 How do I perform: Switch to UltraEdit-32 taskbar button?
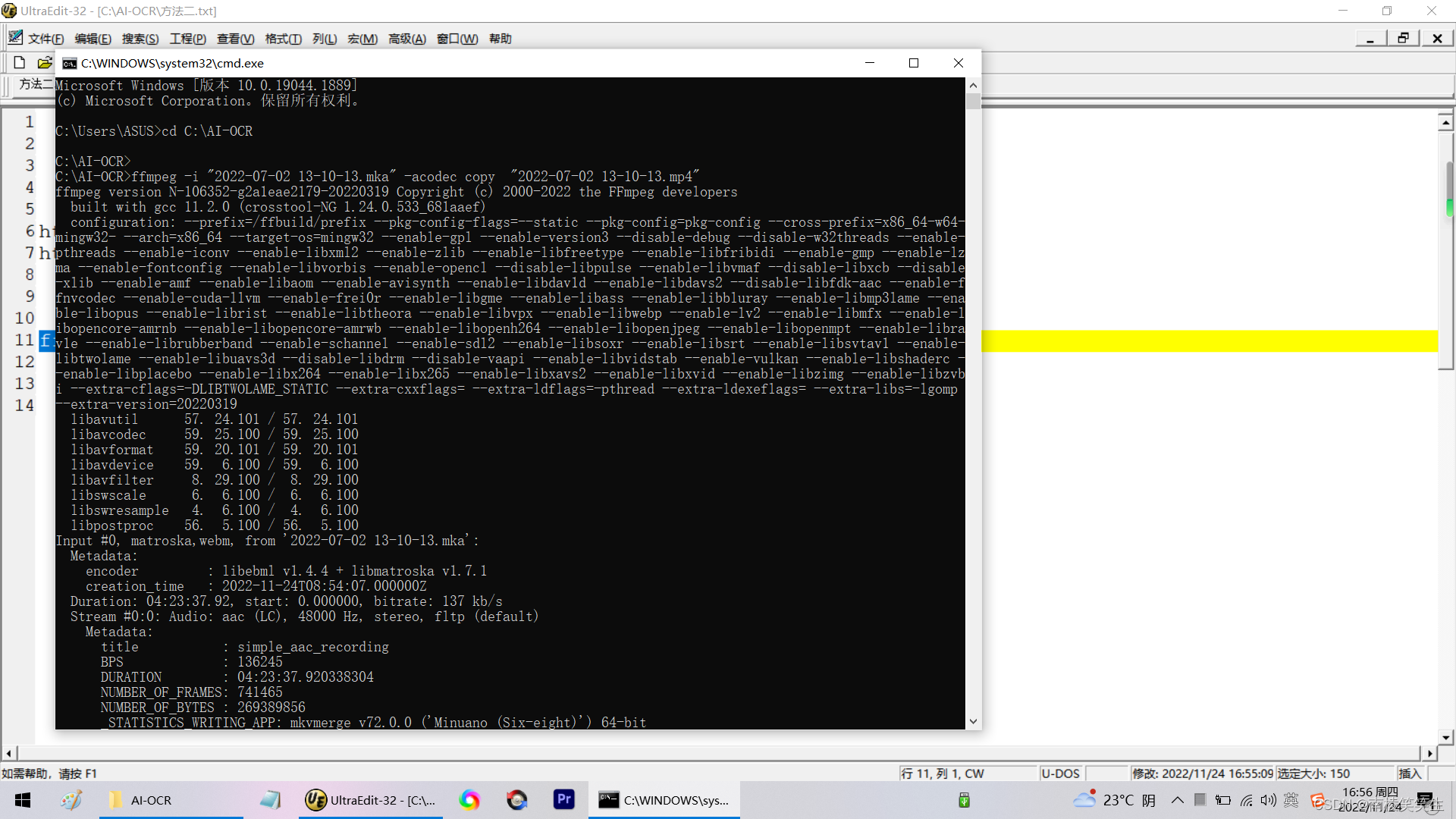point(372,800)
